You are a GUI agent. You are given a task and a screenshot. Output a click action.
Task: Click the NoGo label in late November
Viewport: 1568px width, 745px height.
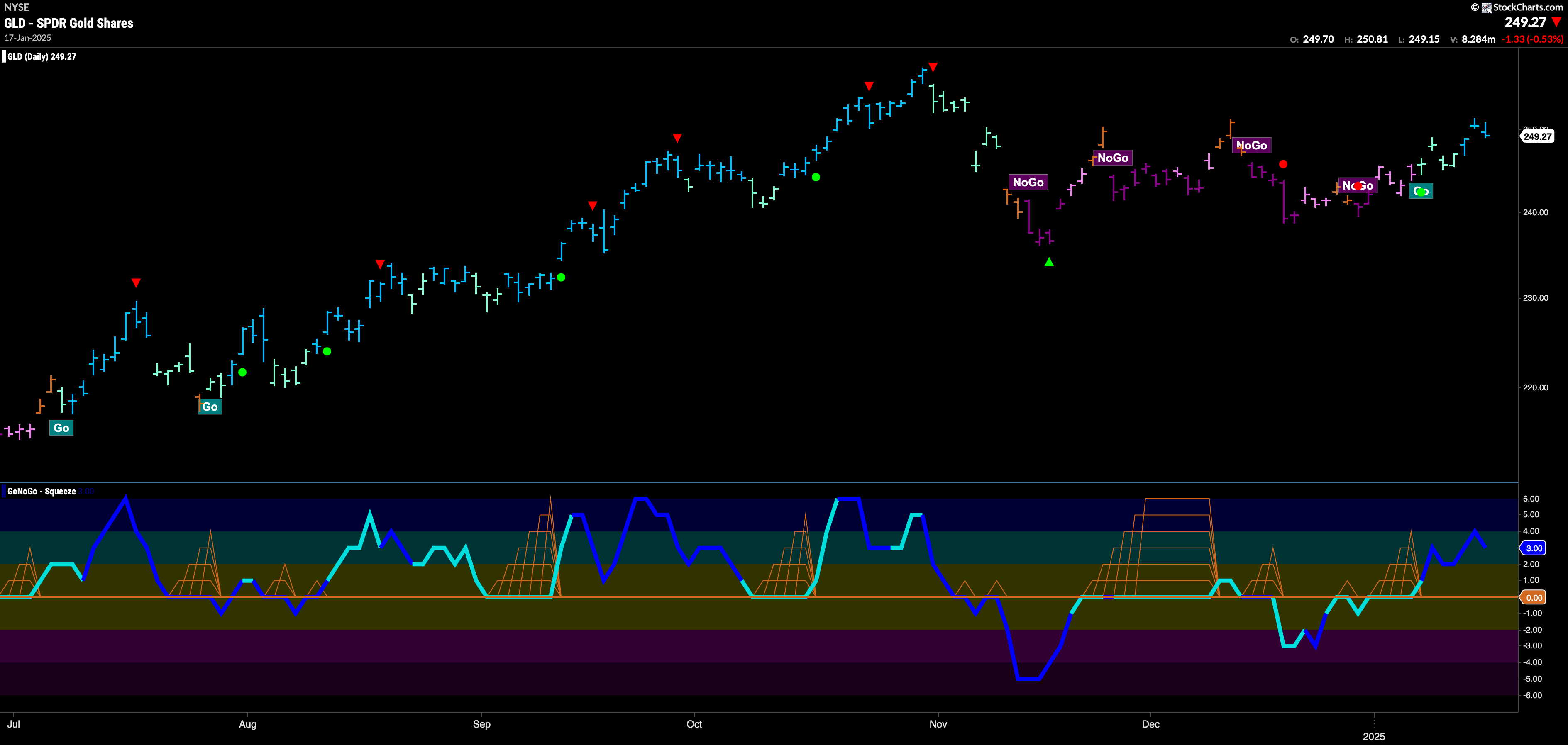[x=1113, y=158]
